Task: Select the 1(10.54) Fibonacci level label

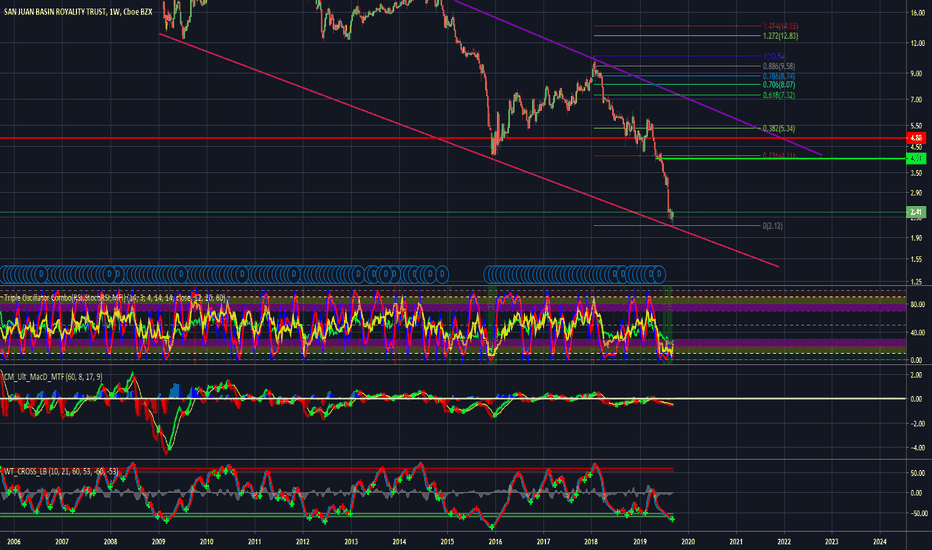Action: click(x=774, y=56)
